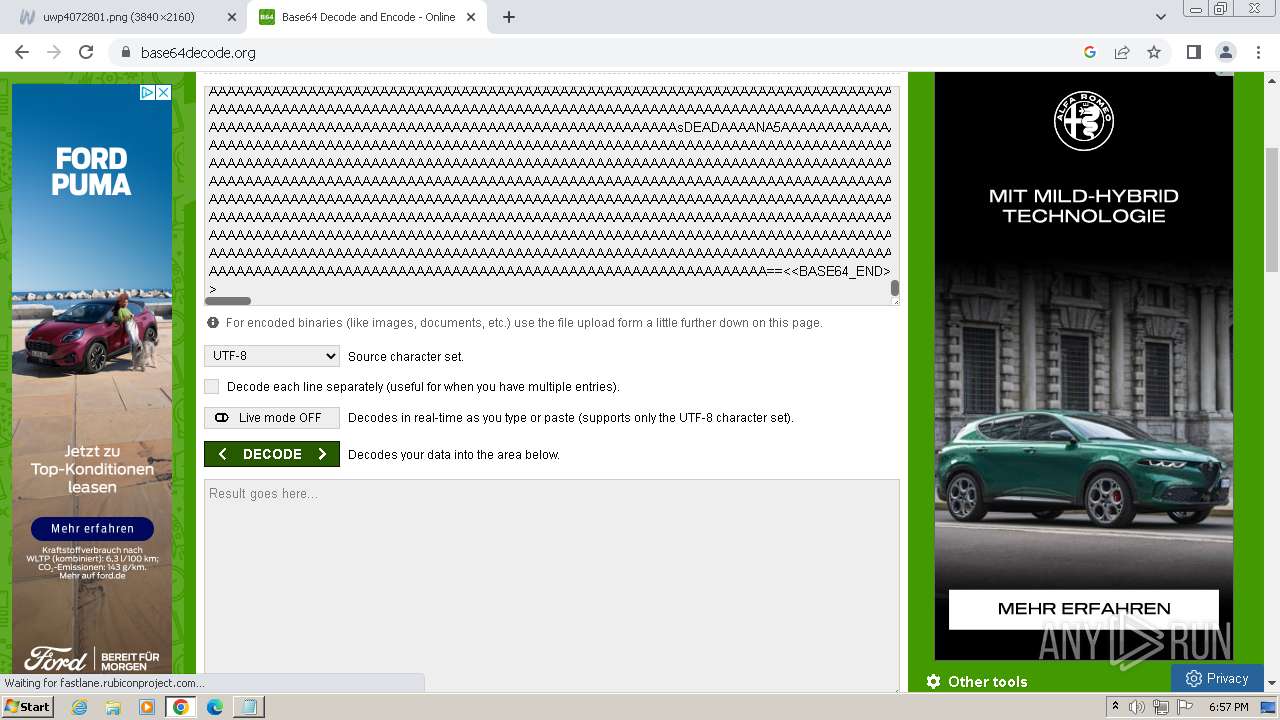Image resolution: width=1280 pixels, height=720 pixels.
Task: Bookmark this page with star
Action: click(1154, 52)
